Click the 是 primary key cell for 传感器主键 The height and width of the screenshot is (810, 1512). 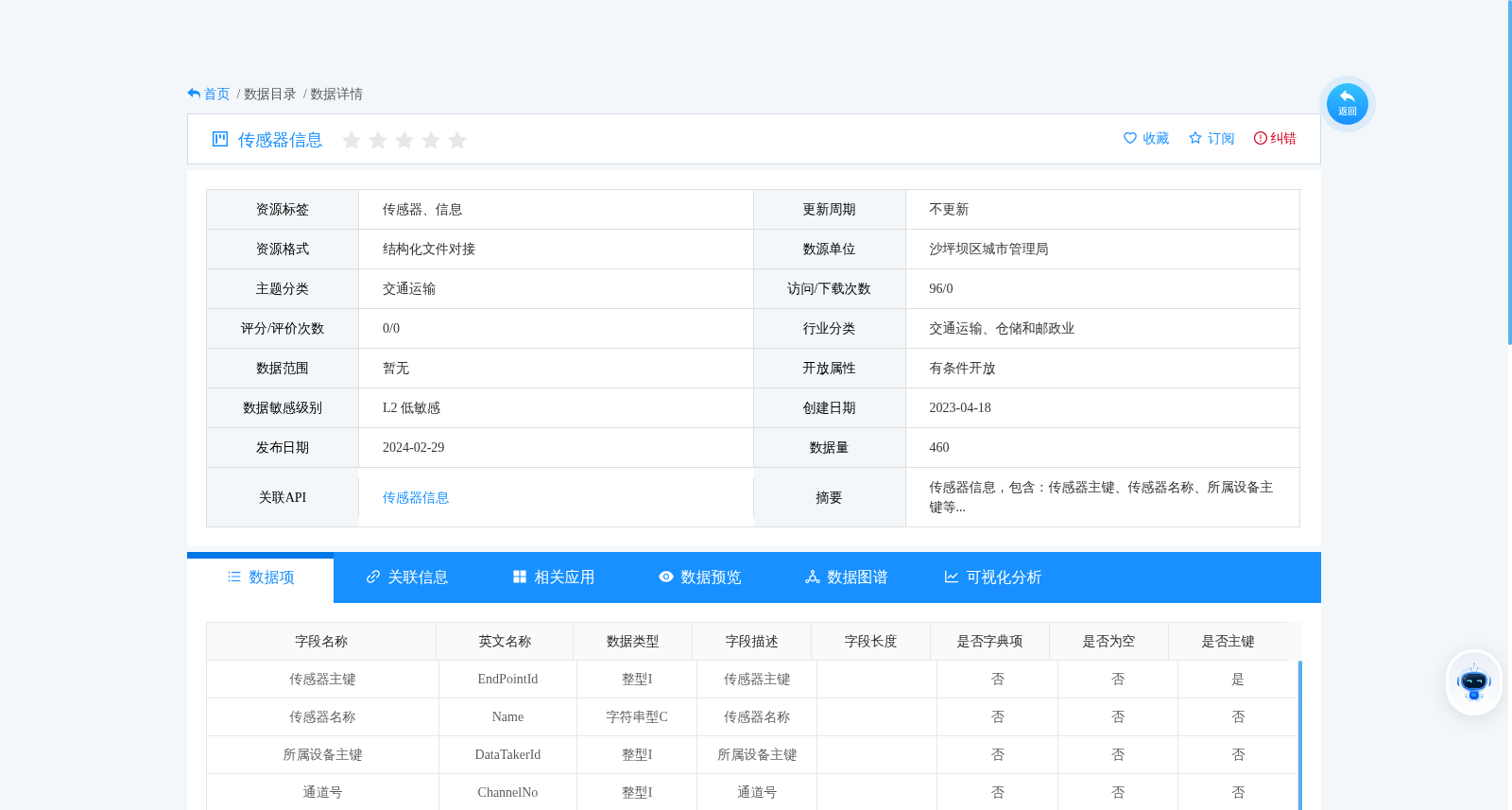[1238, 680]
